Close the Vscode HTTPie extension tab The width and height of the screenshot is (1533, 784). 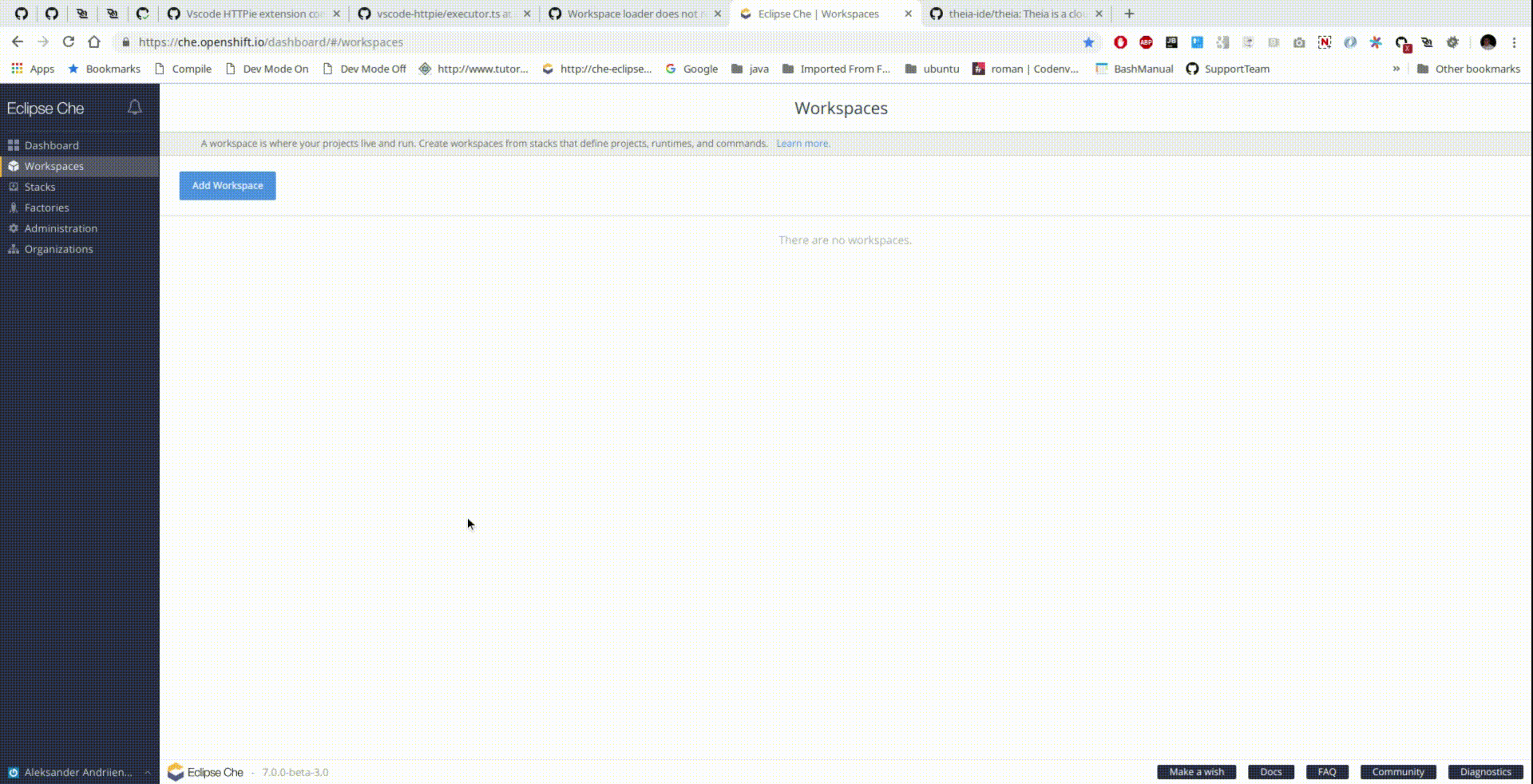point(336,14)
